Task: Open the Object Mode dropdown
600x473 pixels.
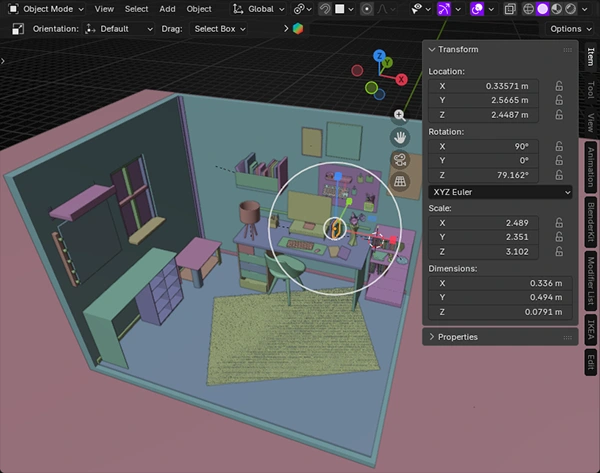Action: (x=46, y=9)
